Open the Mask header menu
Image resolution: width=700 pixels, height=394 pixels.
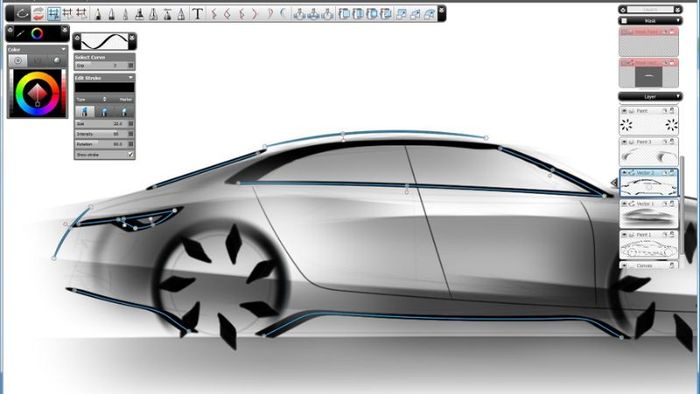click(x=650, y=21)
